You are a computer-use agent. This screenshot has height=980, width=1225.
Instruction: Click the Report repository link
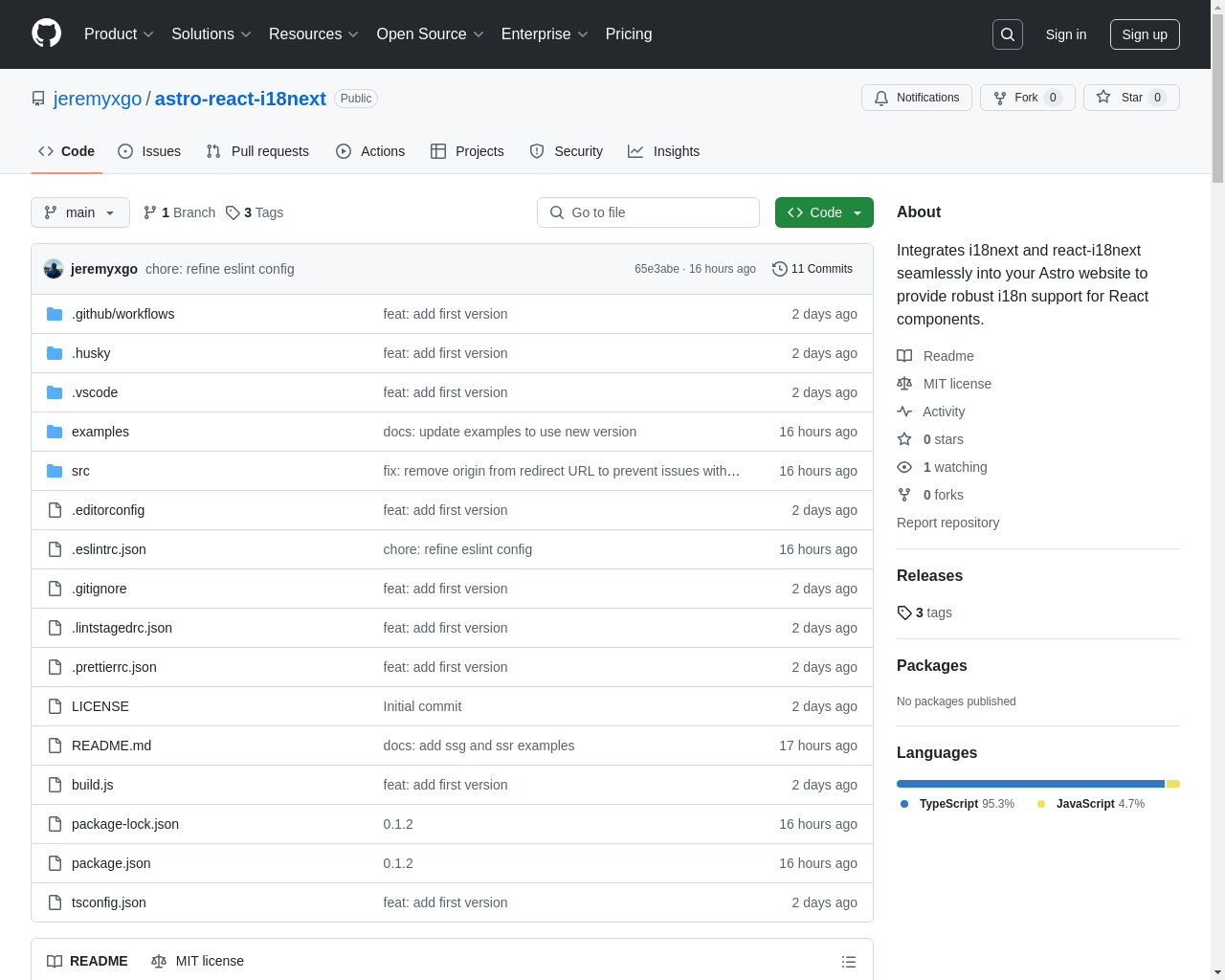point(947,523)
